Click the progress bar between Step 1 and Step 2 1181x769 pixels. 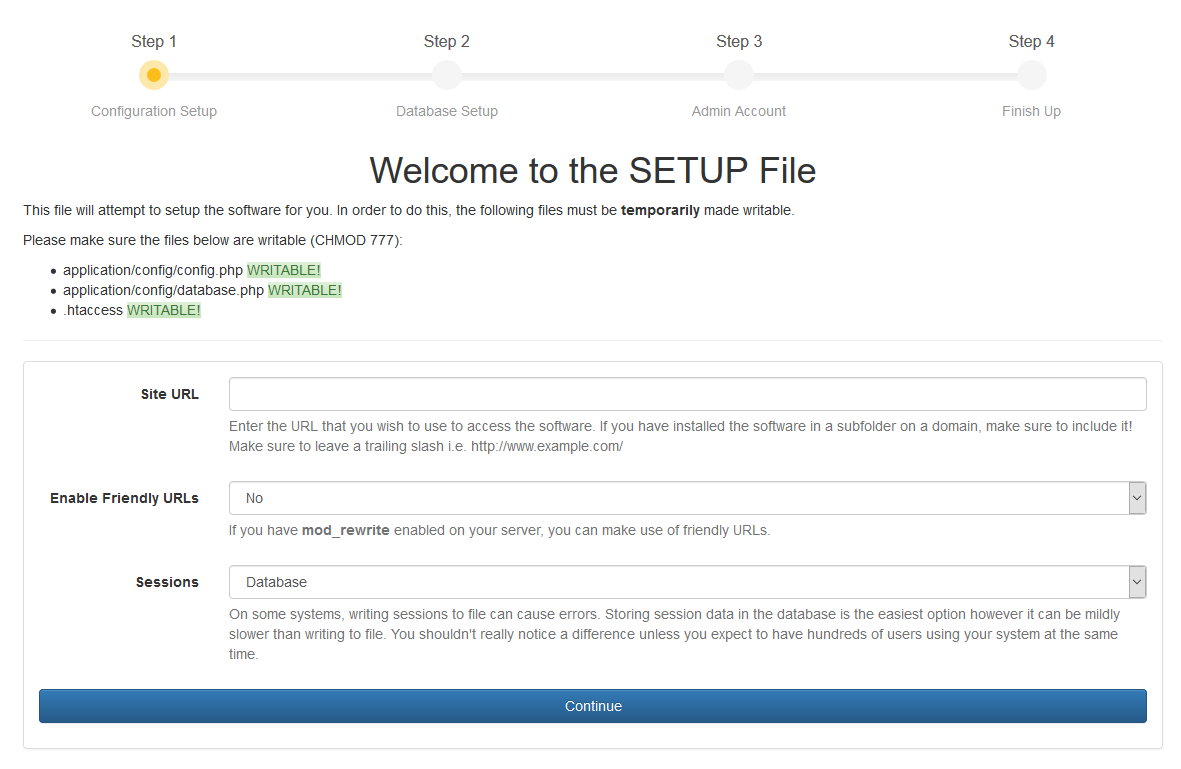[300, 76]
